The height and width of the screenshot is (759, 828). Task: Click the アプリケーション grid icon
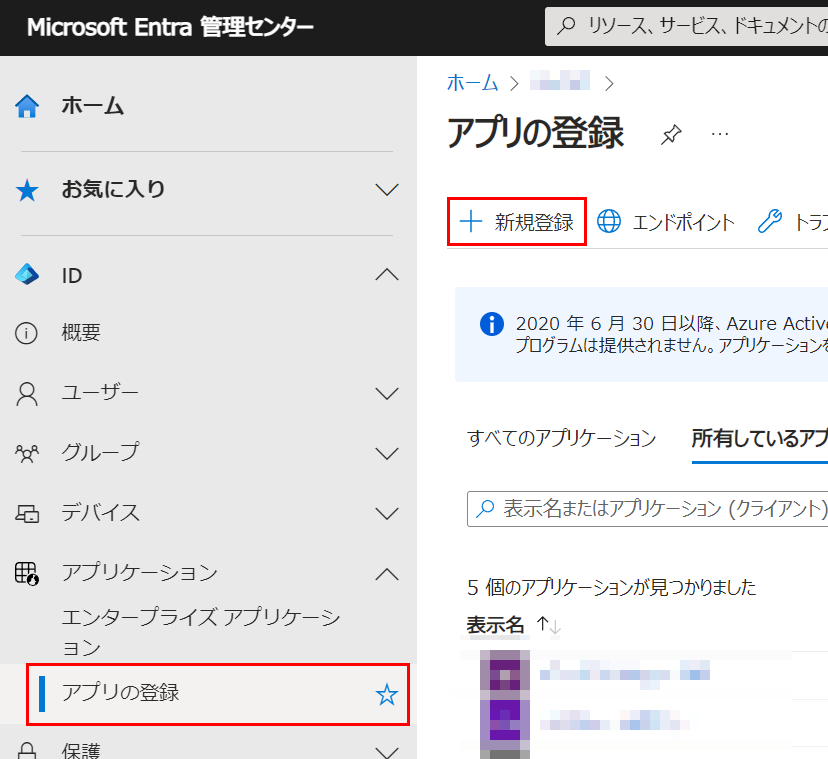(x=27, y=574)
